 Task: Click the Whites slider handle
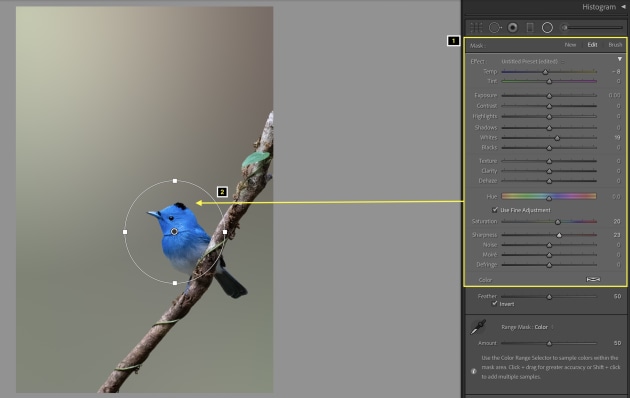tap(557, 138)
